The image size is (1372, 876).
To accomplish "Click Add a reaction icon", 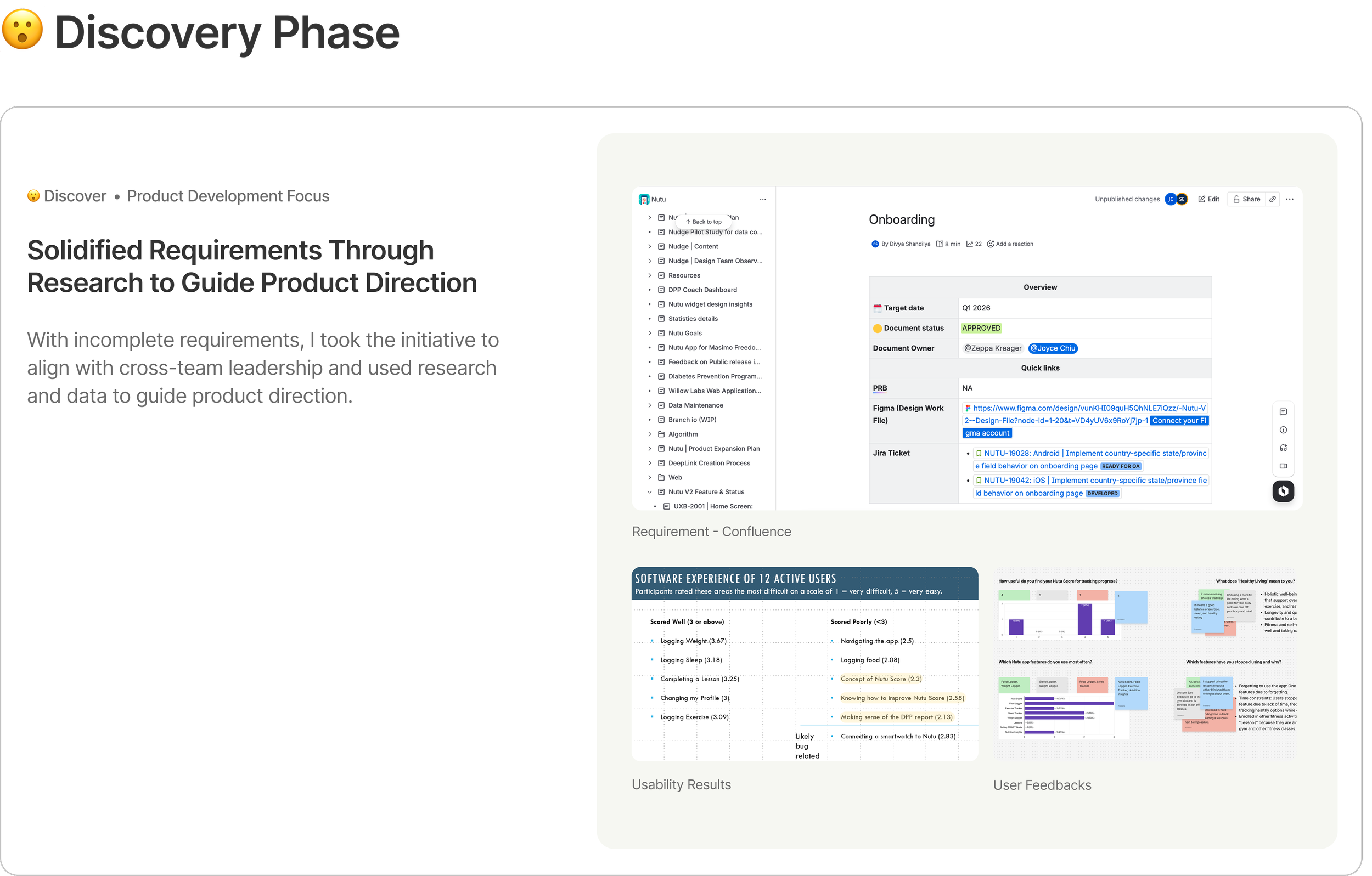I will pos(990,244).
